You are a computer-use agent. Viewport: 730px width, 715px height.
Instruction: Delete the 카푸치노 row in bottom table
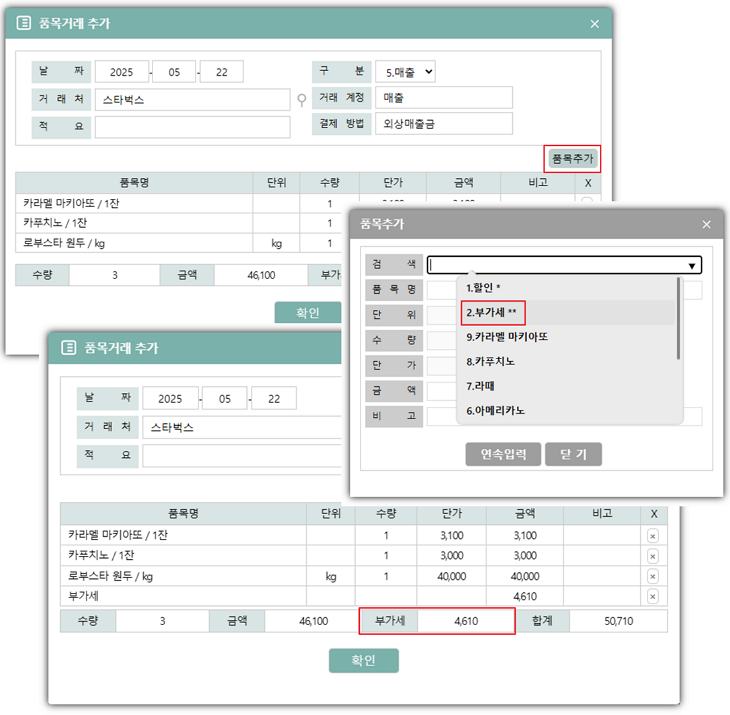click(653, 556)
